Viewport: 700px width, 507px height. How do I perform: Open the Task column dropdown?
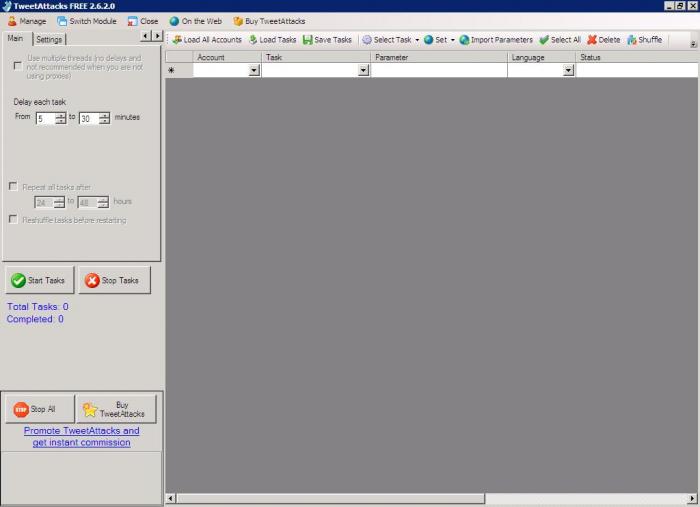click(363, 70)
